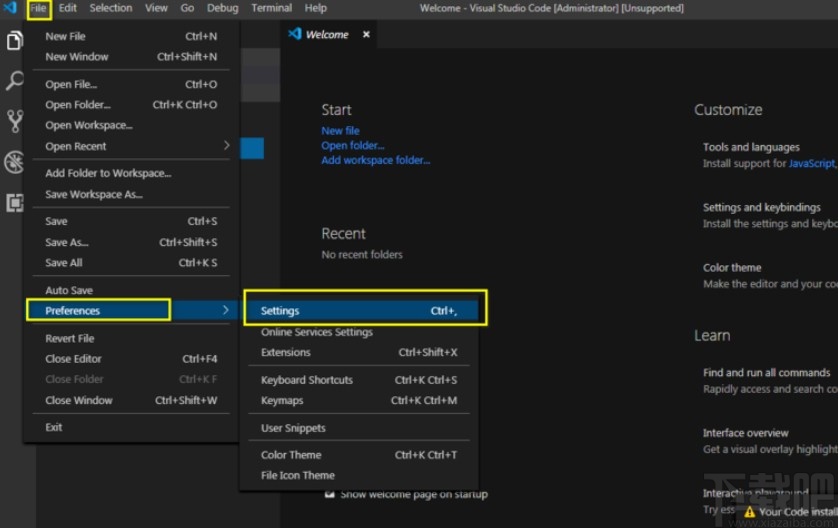Select Settings from Preferences submenu
Screen dimensions: 838x528
pyautogui.click(x=280, y=311)
